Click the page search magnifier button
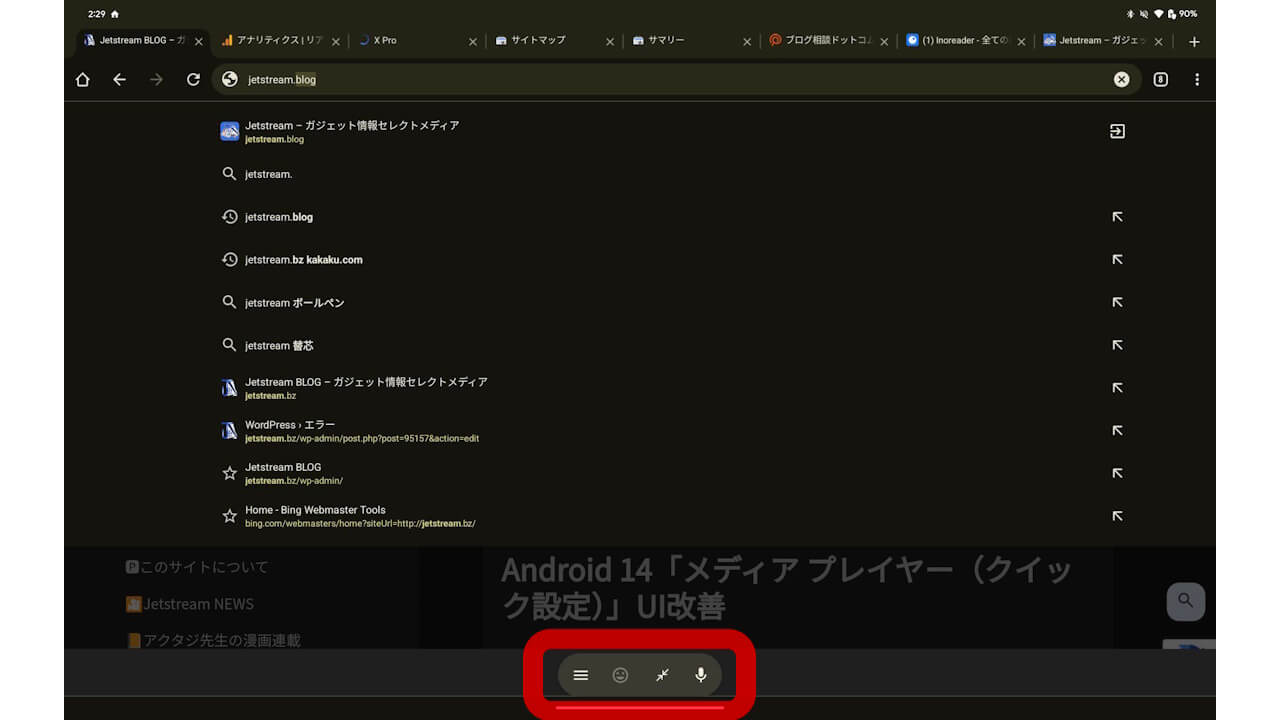Image resolution: width=1280 pixels, height=720 pixels. pos(1185,601)
